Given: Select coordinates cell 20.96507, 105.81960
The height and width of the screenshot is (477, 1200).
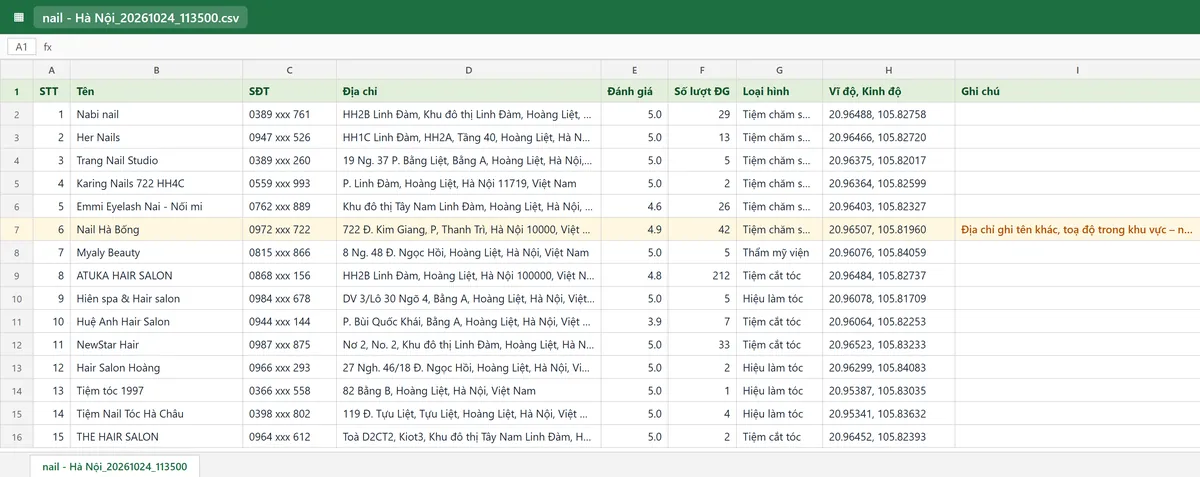Looking at the screenshot, I should [888, 230].
